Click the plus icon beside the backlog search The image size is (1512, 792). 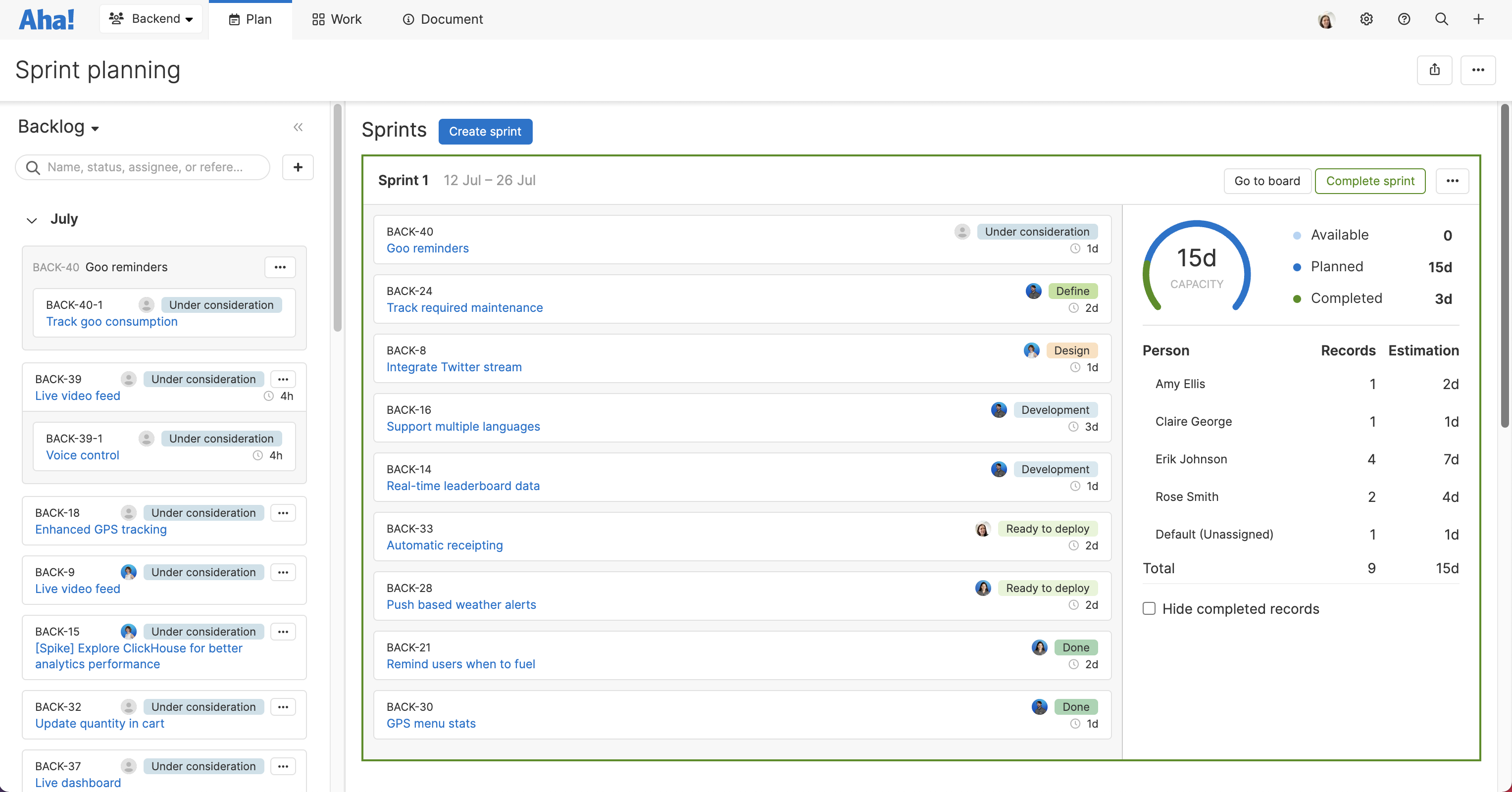pos(298,167)
